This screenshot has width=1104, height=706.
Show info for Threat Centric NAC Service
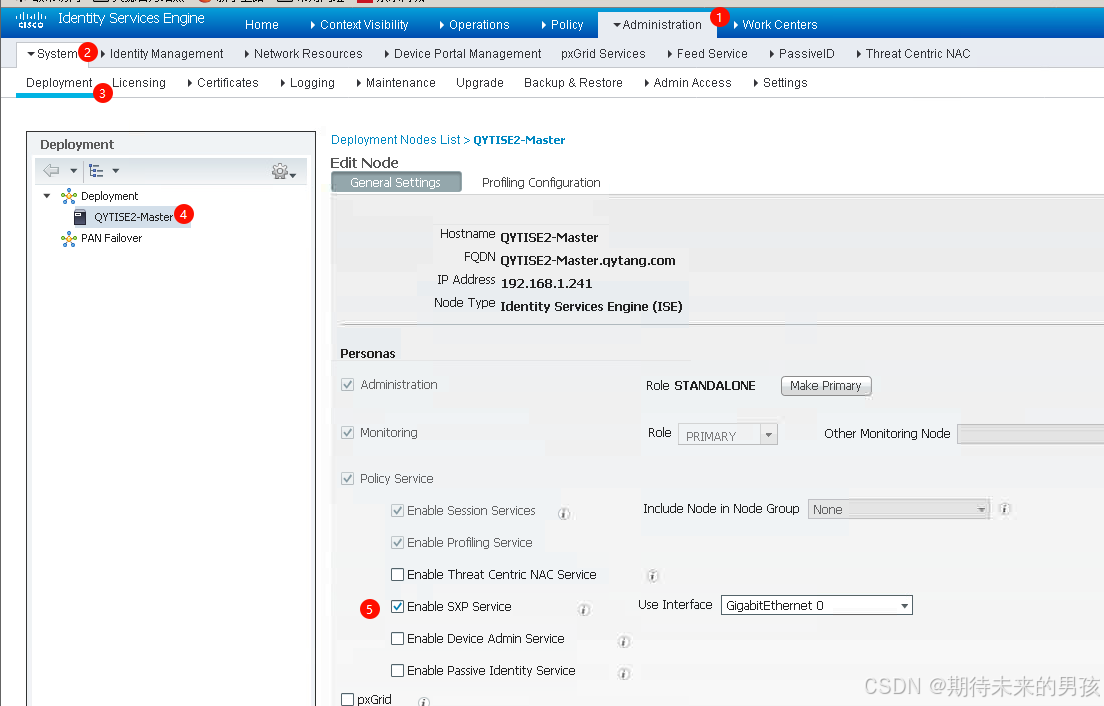[x=652, y=576]
